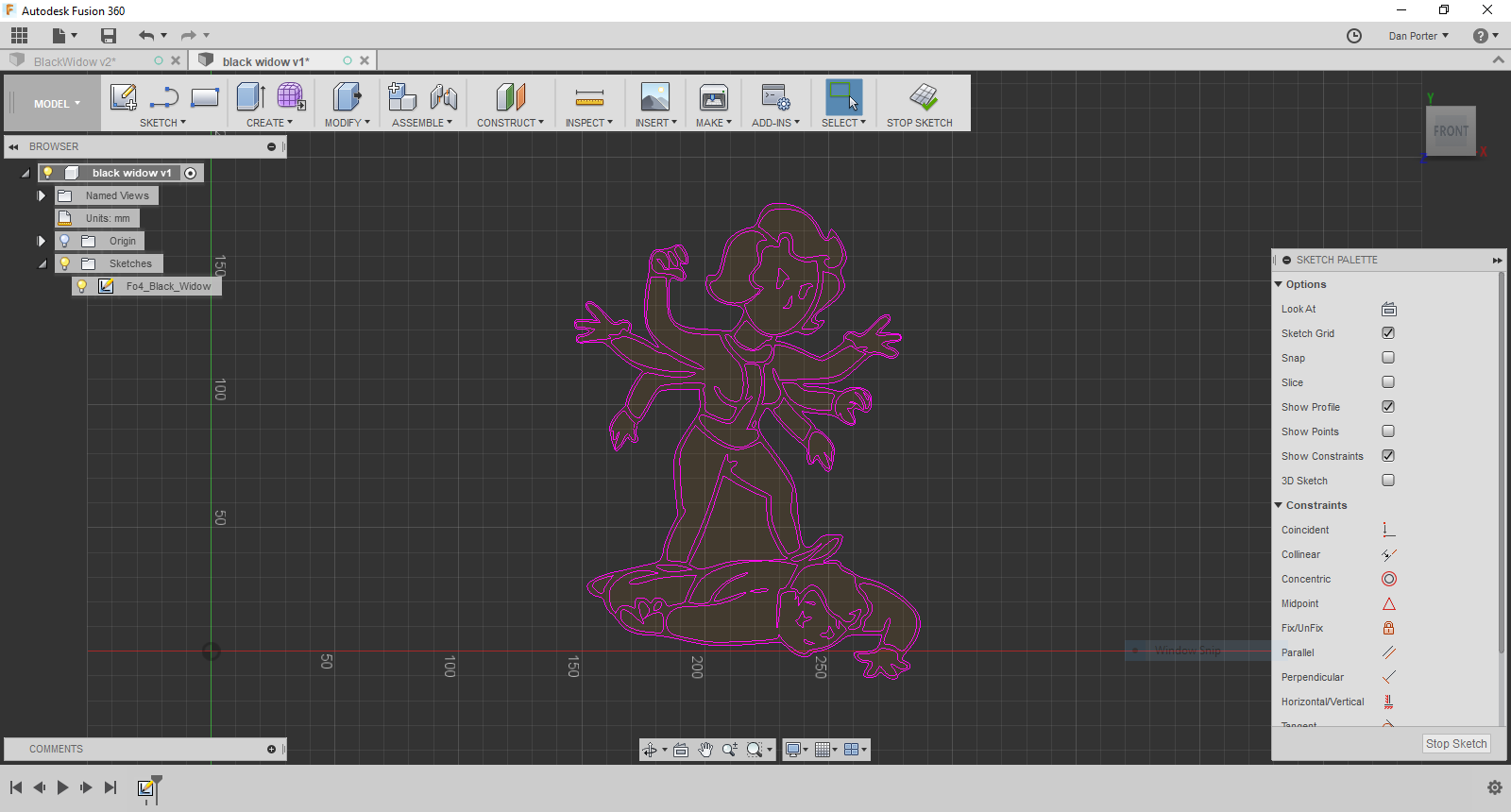Select the Pan hand tool
Image resolution: width=1511 pixels, height=812 pixels.
[705, 750]
